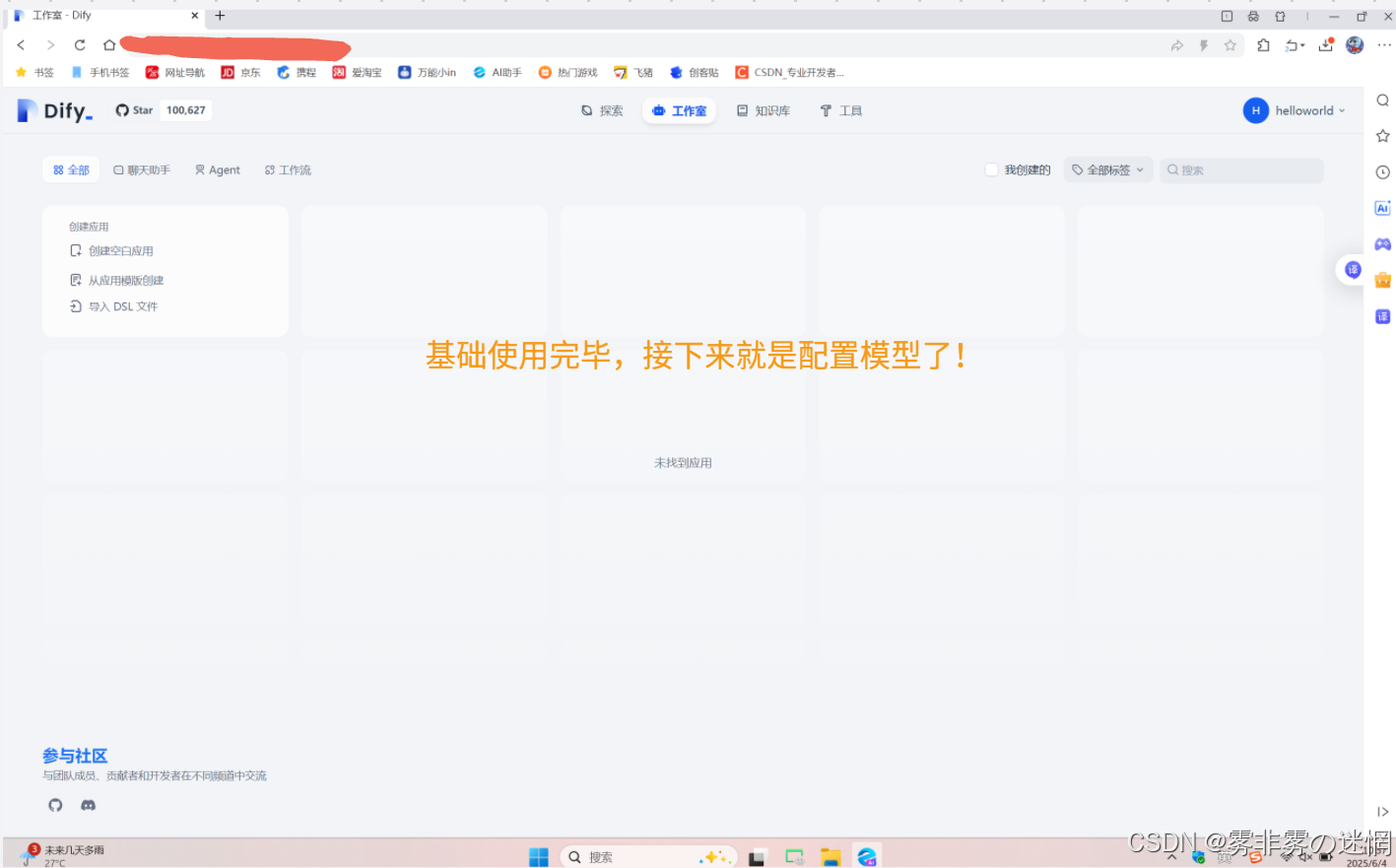Open the 携程 bookmark
This screenshot has width=1396, height=868.
coord(297,73)
